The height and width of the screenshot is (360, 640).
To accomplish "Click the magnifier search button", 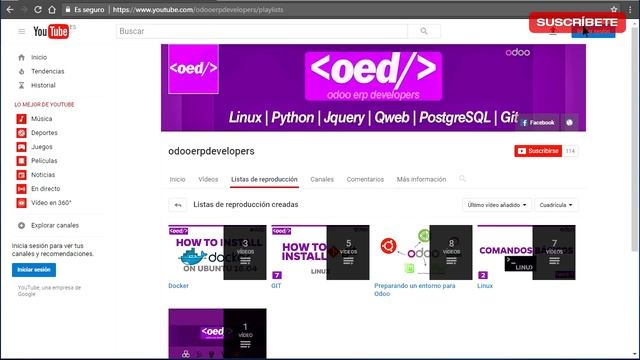I will tap(424, 31).
